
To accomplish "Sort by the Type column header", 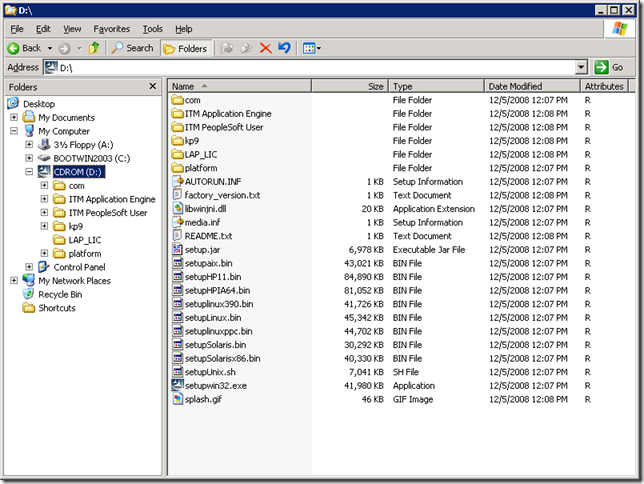I will pos(436,86).
